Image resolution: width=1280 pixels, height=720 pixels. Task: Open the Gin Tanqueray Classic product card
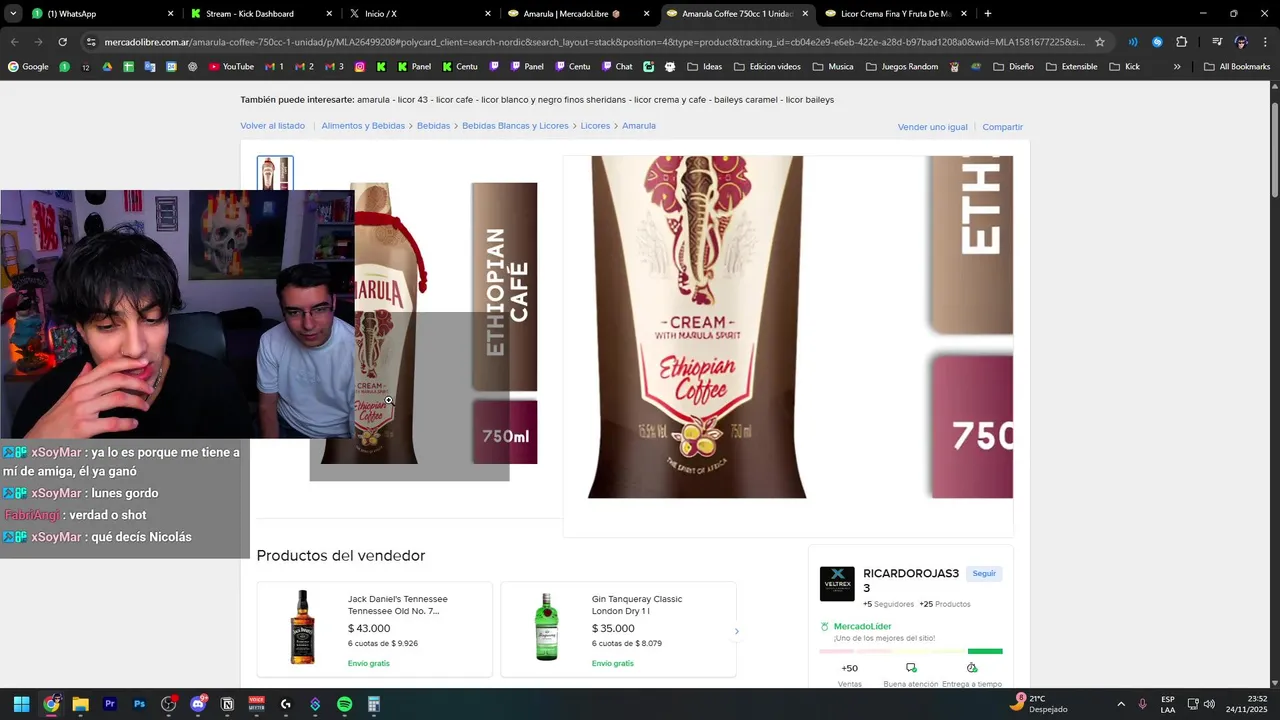618,629
